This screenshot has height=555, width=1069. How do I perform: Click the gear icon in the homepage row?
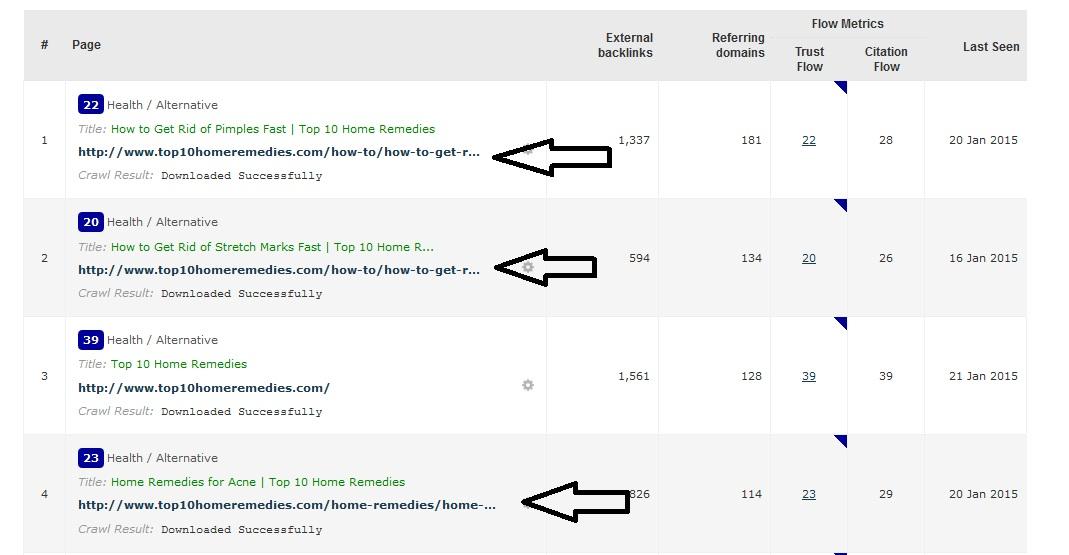(x=528, y=385)
